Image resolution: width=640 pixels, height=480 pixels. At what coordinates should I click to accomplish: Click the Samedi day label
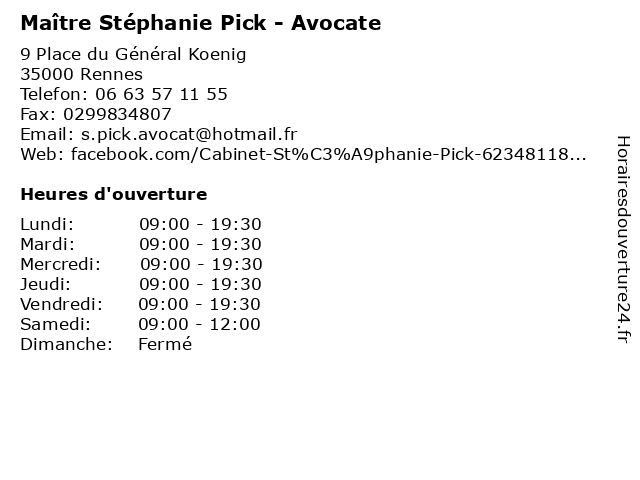55,324
